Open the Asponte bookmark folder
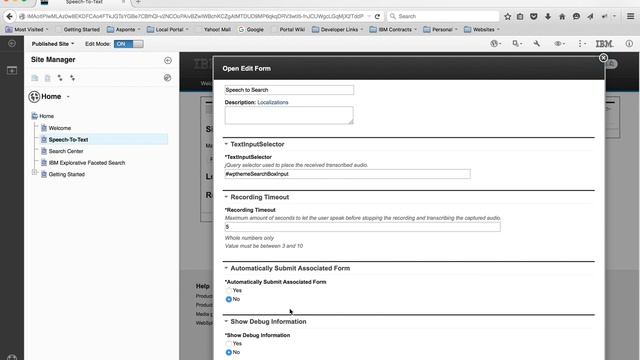The image size is (640, 360). 123,29
